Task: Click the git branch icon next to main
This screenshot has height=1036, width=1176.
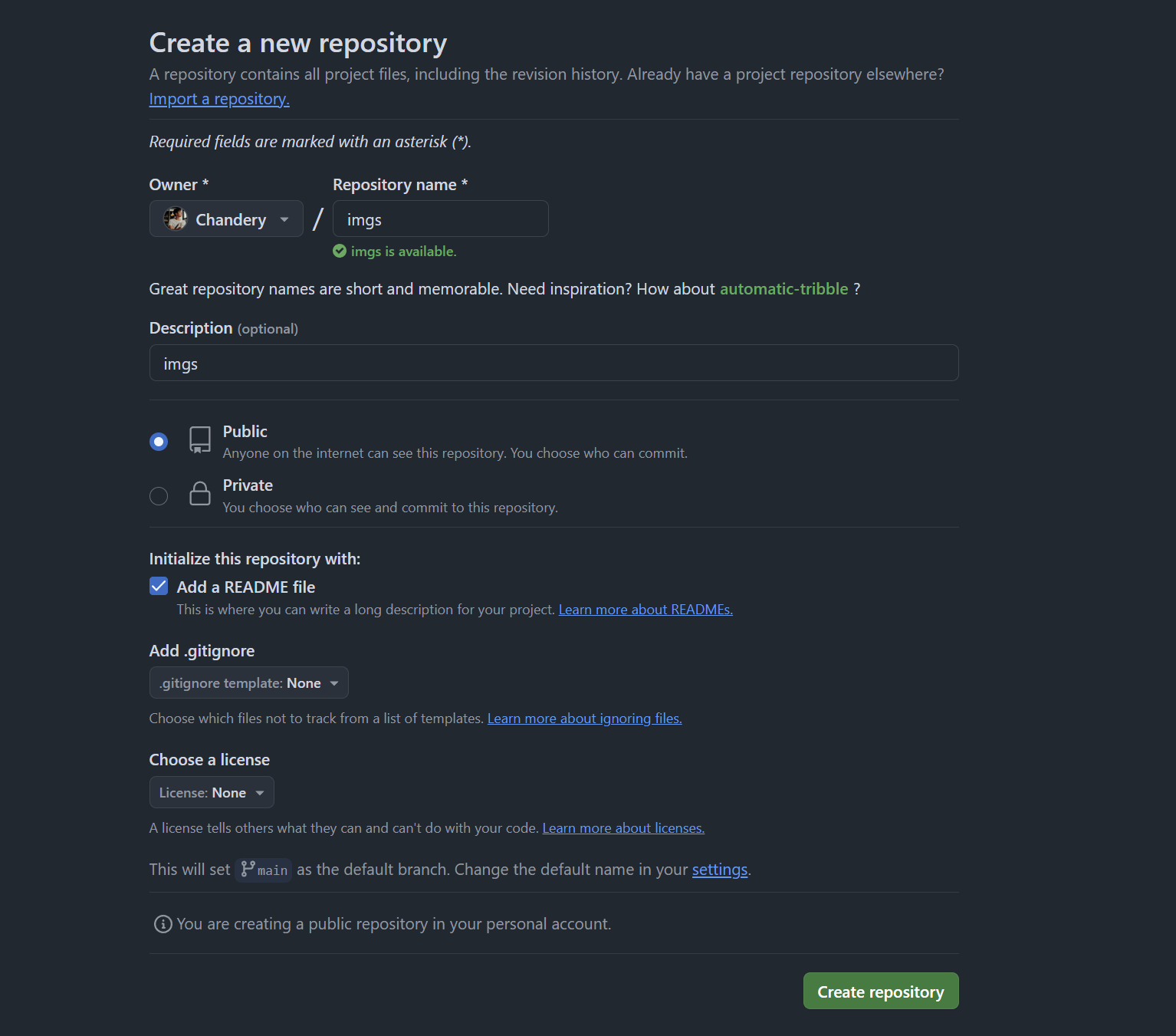Action: click(x=248, y=869)
